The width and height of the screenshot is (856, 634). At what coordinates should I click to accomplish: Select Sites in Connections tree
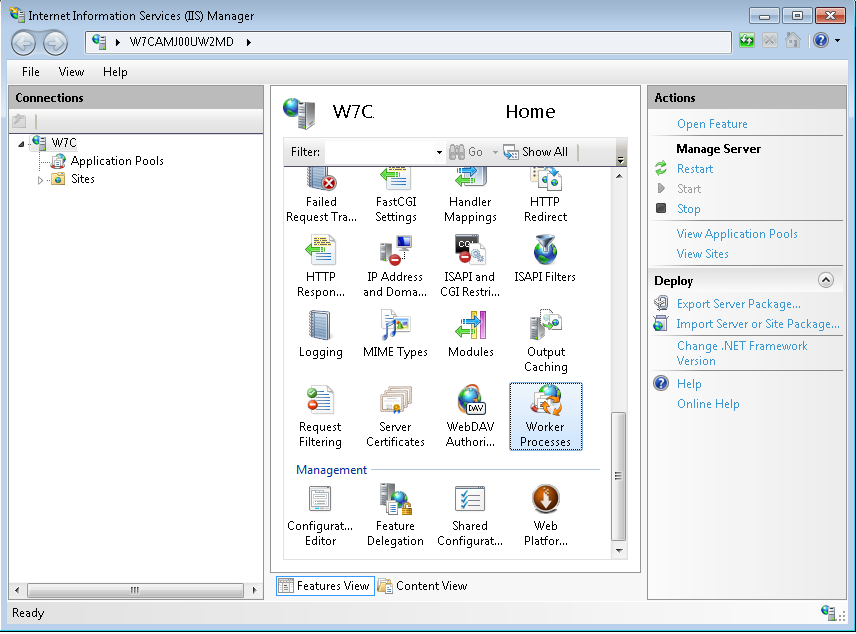(82, 179)
